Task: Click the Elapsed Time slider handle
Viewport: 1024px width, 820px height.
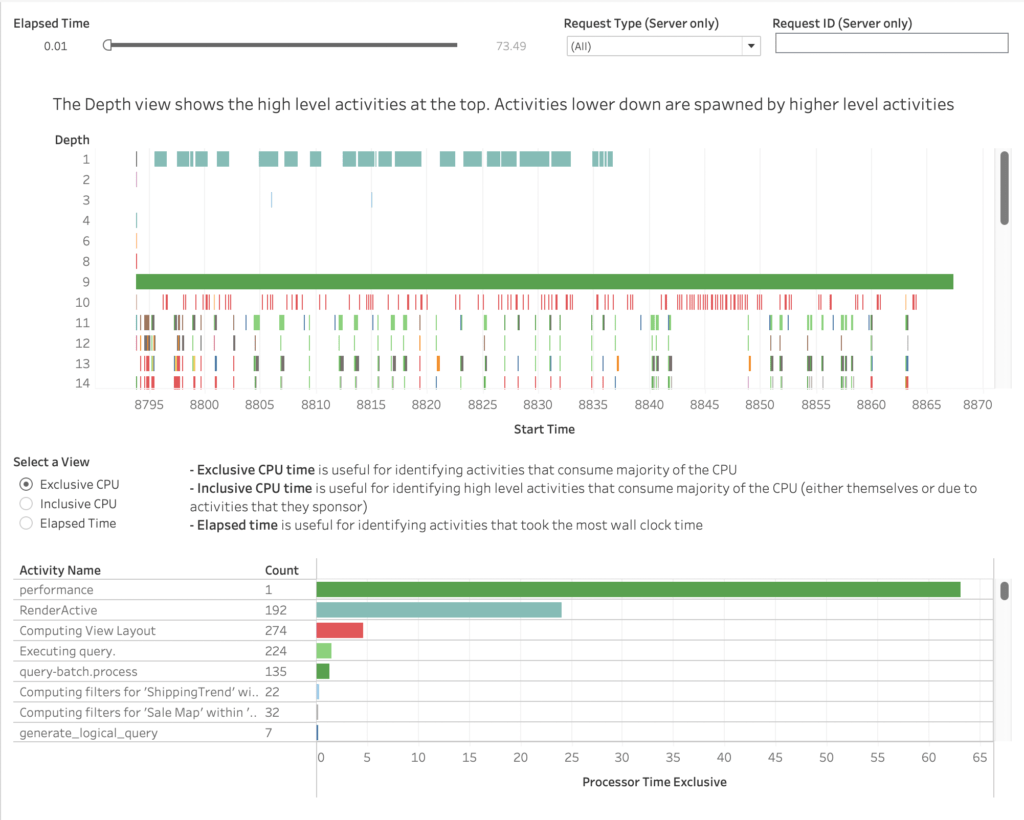Action: pos(107,45)
